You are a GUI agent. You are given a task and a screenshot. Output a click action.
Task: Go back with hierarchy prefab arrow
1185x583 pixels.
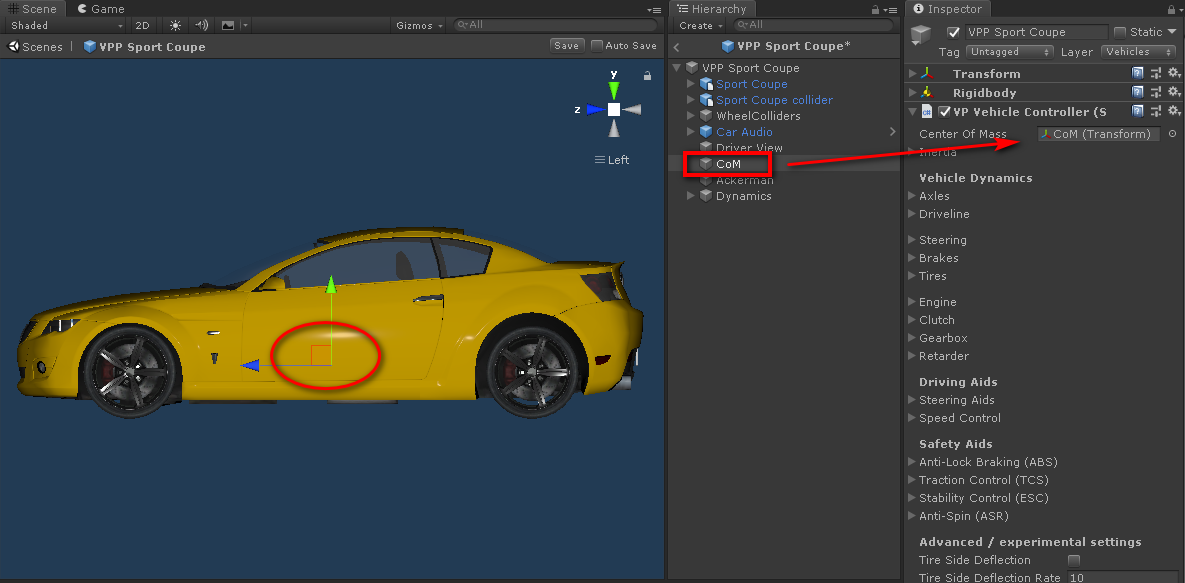click(x=677, y=47)
